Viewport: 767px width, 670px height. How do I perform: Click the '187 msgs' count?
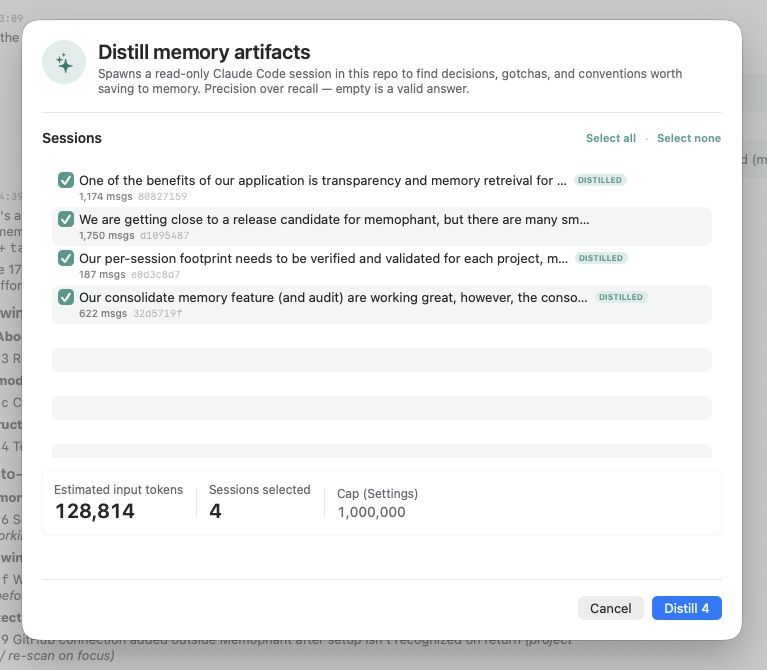(x=102, y=275)
